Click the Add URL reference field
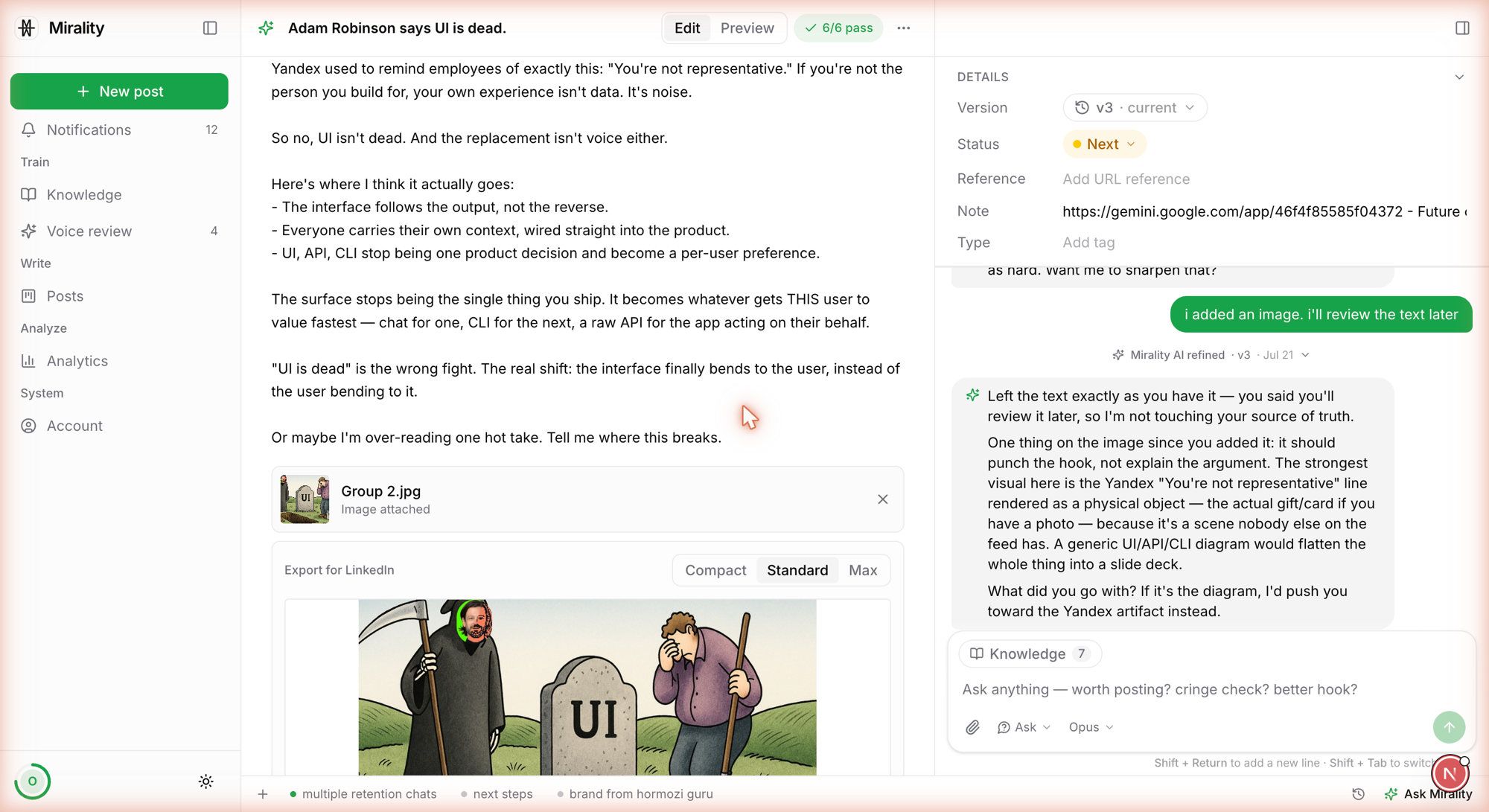This screenshot has width=1489, height=812. click(1126, 179)
